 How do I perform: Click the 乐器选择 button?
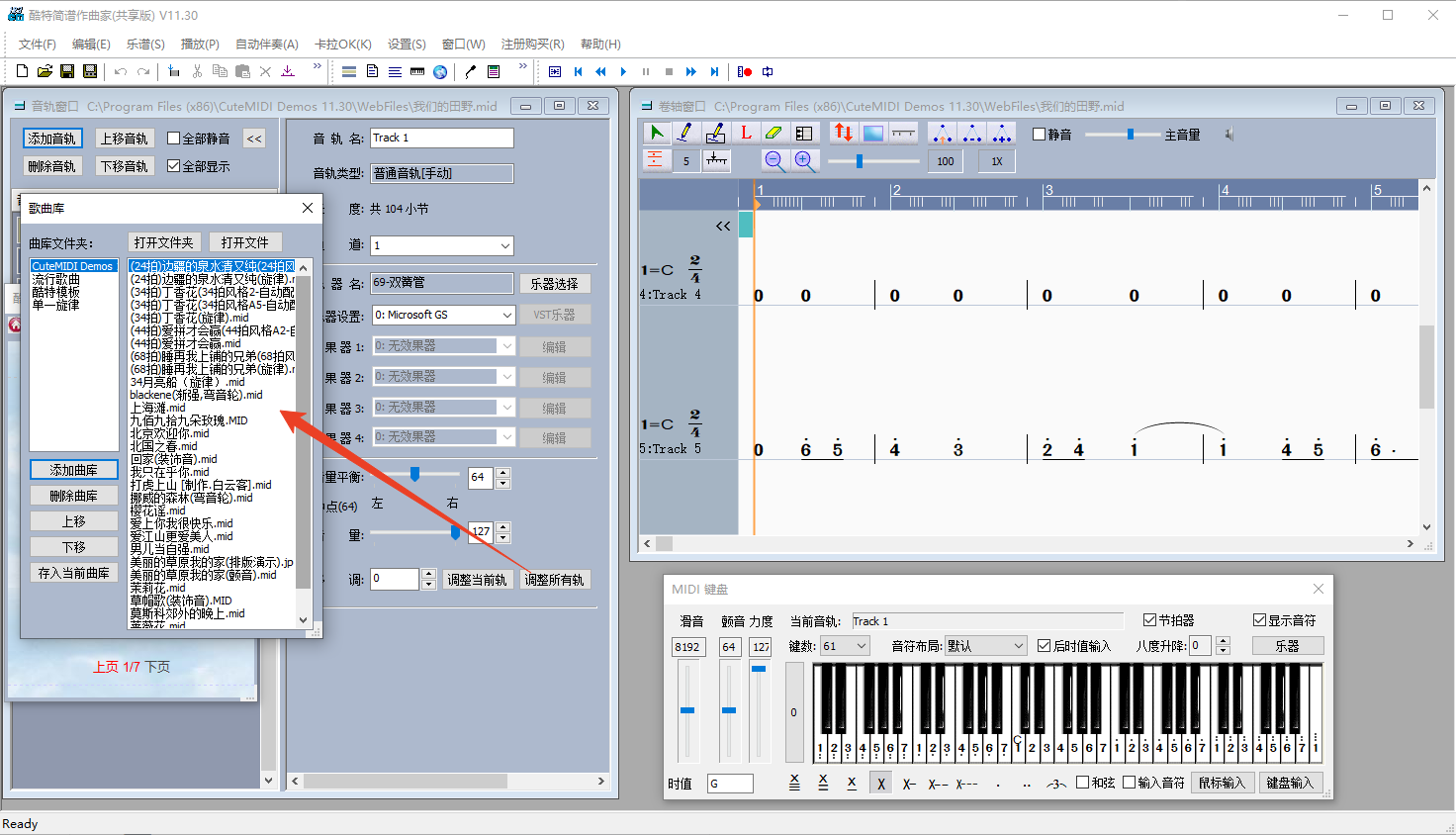pos(554,284)
